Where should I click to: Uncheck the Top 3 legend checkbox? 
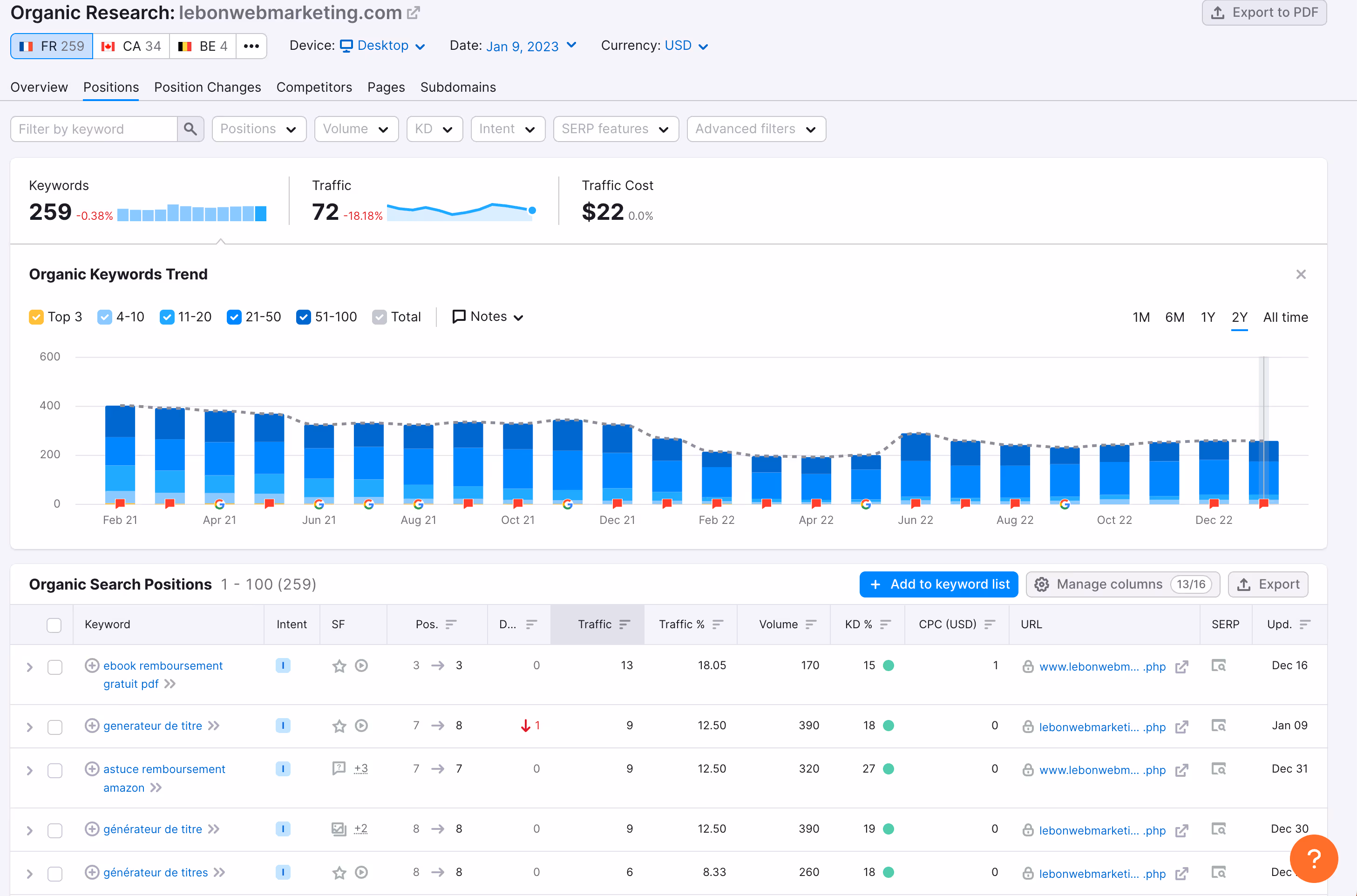36,317
